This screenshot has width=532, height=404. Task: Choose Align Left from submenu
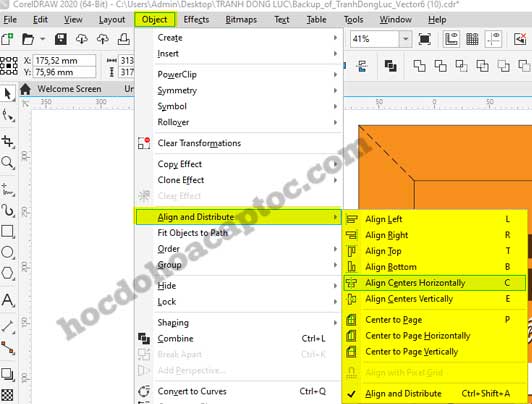[435, 219]
